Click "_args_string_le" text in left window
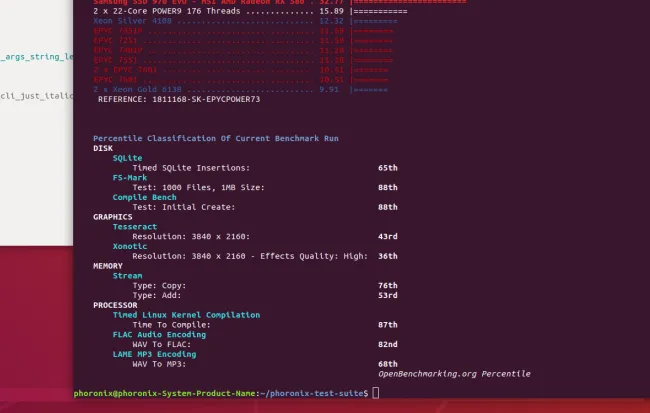650x413 pixels. point(36,57)
